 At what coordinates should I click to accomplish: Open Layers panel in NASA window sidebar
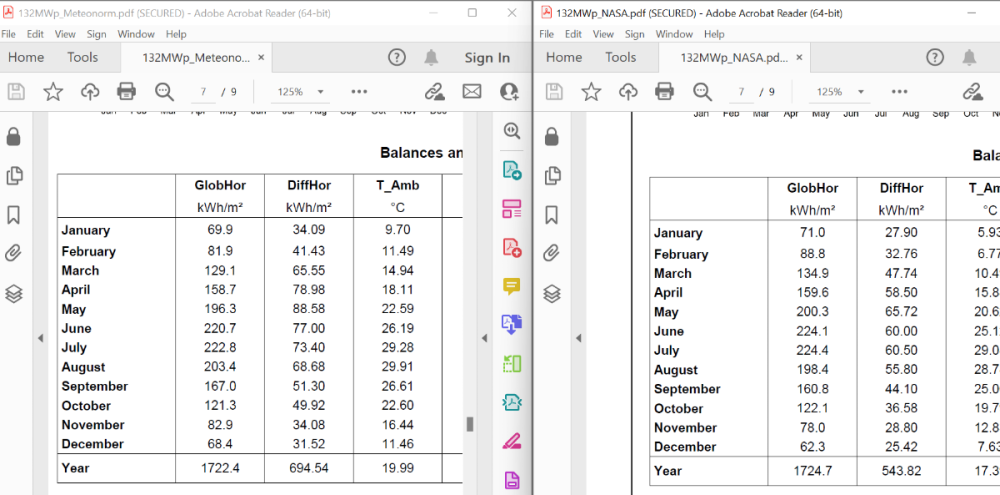[551, 294]
